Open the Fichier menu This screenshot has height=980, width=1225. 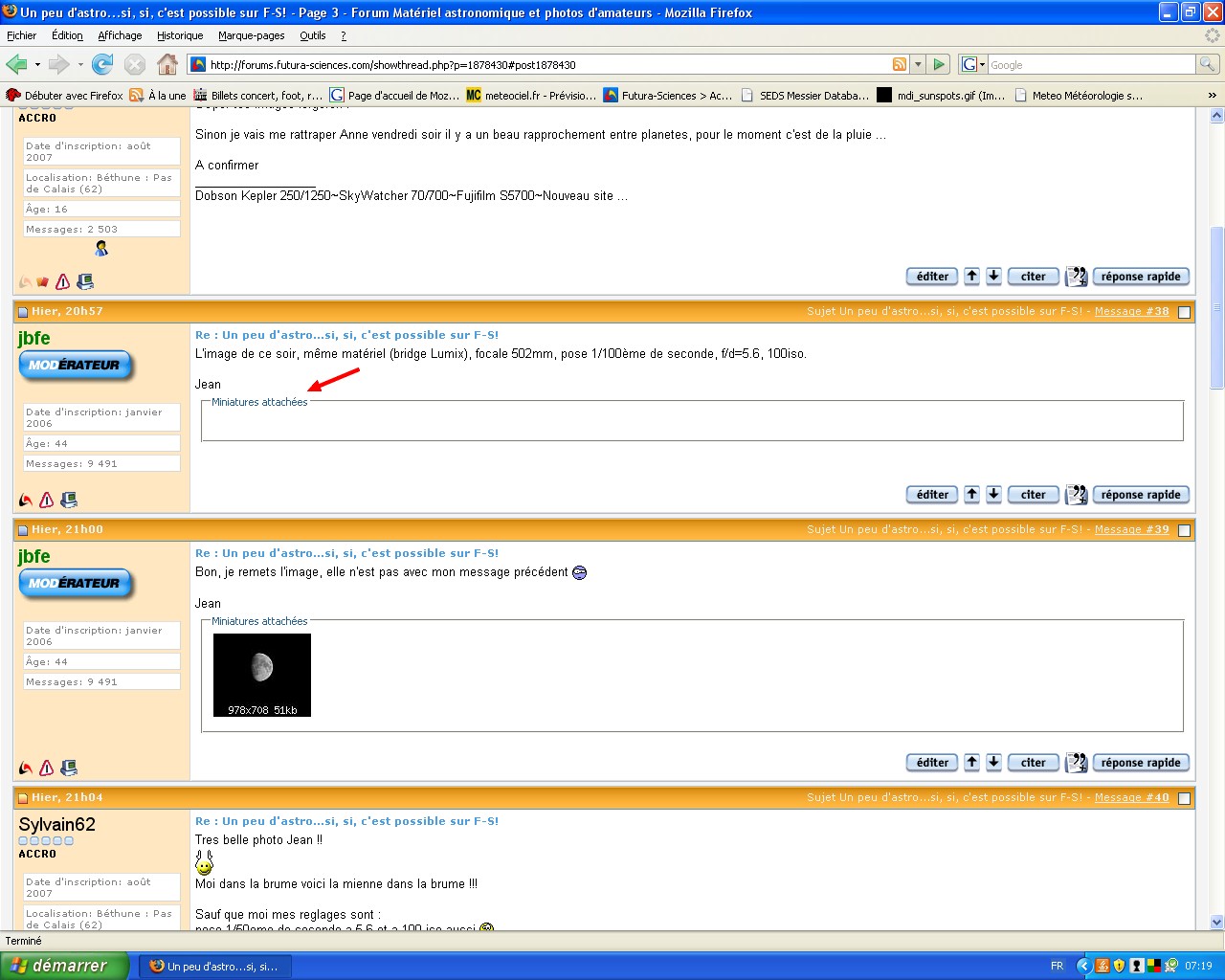(x=21, y=35)
